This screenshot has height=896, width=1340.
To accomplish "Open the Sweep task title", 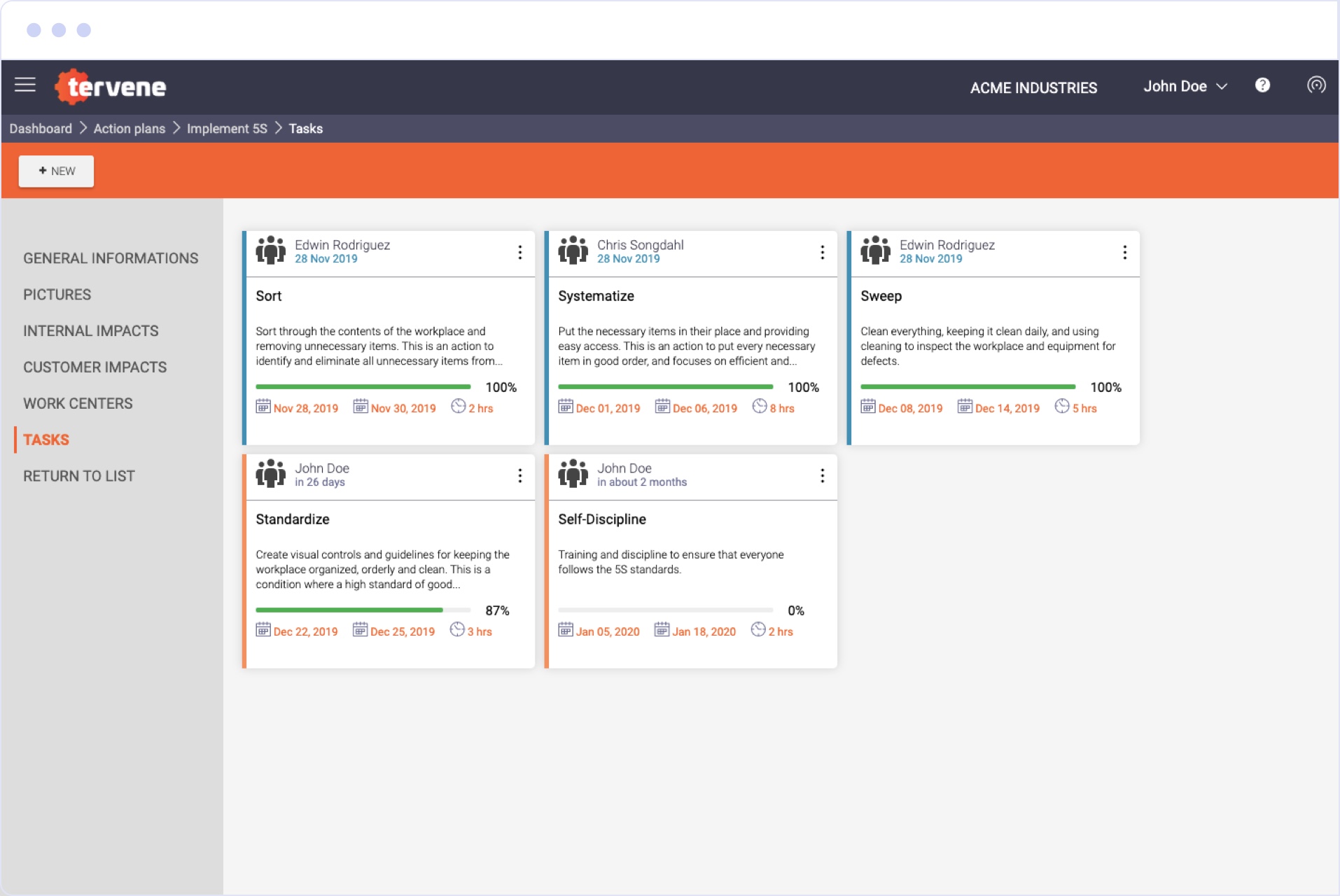I will pyautogui.click(x=881, y=296).
